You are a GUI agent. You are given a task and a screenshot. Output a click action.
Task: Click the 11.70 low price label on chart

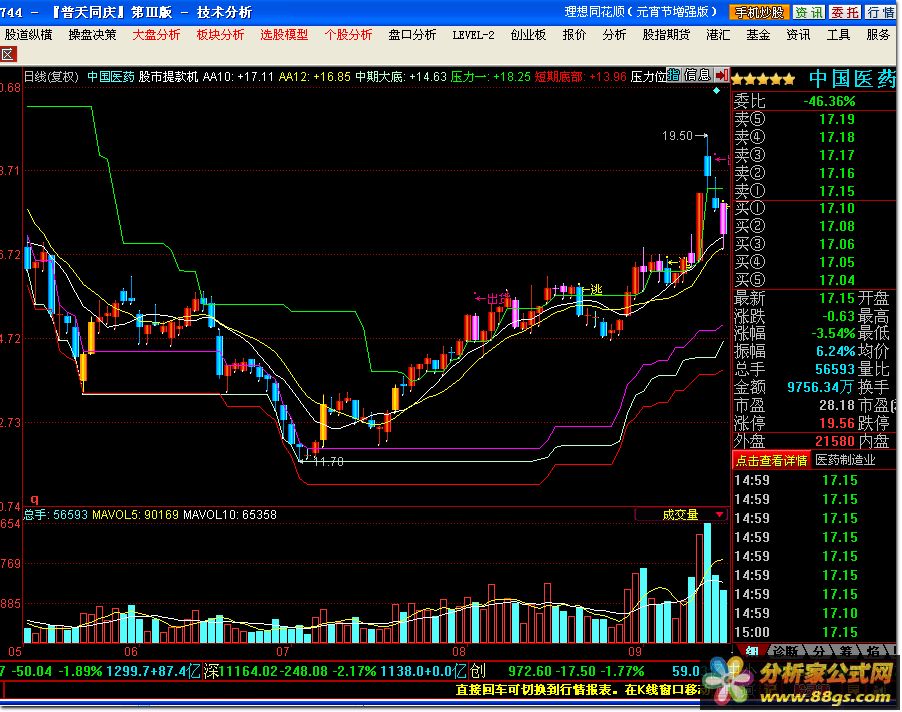(328, 461)
